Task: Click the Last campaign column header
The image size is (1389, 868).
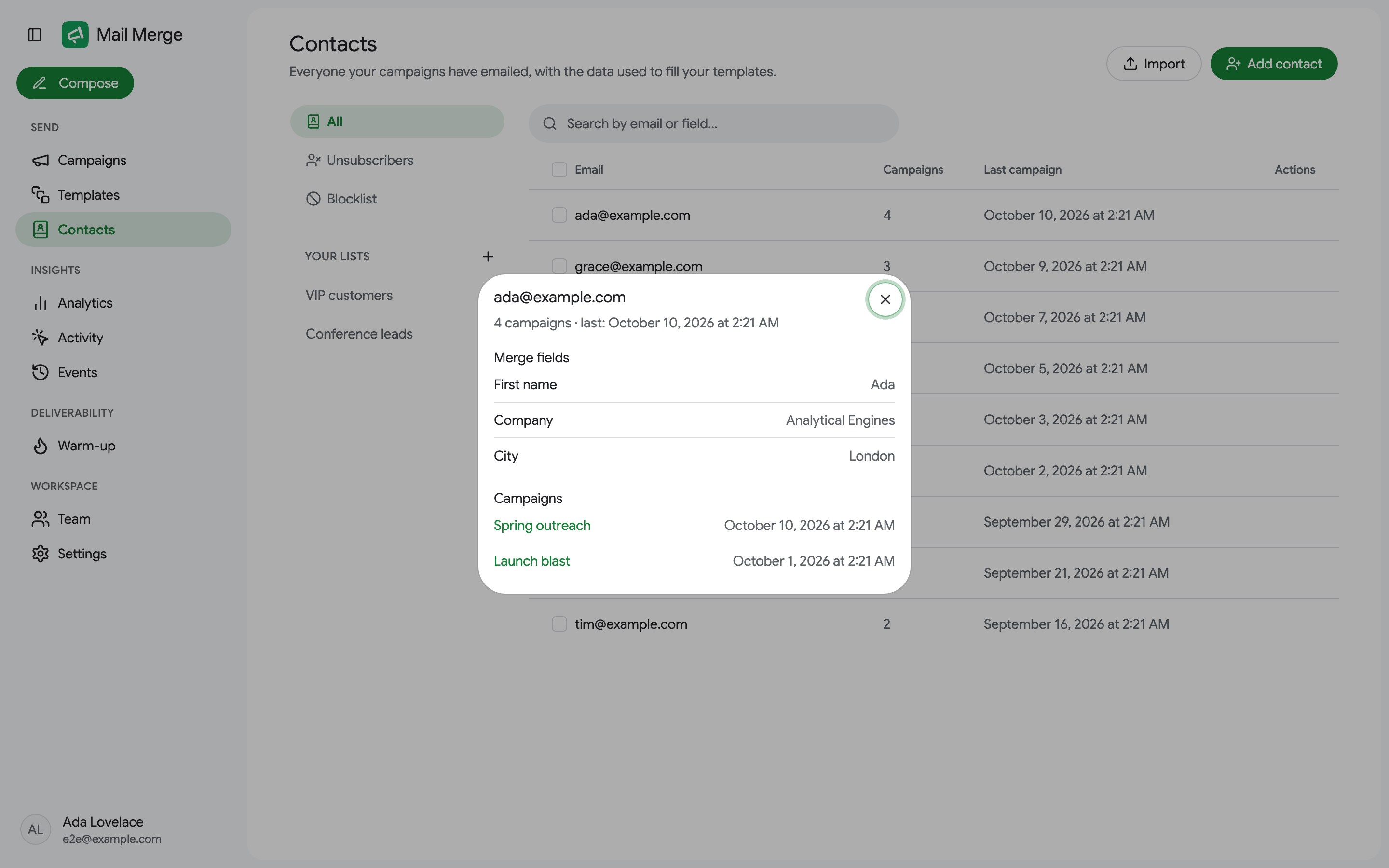Action: coord(1022,169)
